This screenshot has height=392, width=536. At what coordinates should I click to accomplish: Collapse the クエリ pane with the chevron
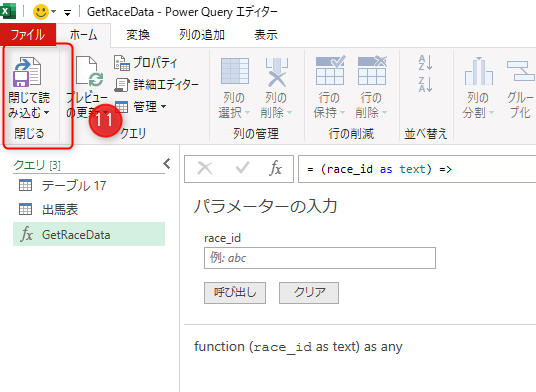pos(167,164)
